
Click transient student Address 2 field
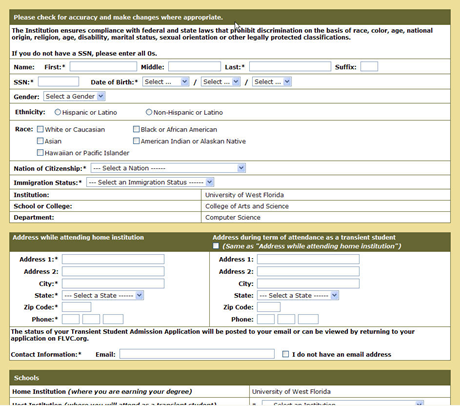(308, 271)
